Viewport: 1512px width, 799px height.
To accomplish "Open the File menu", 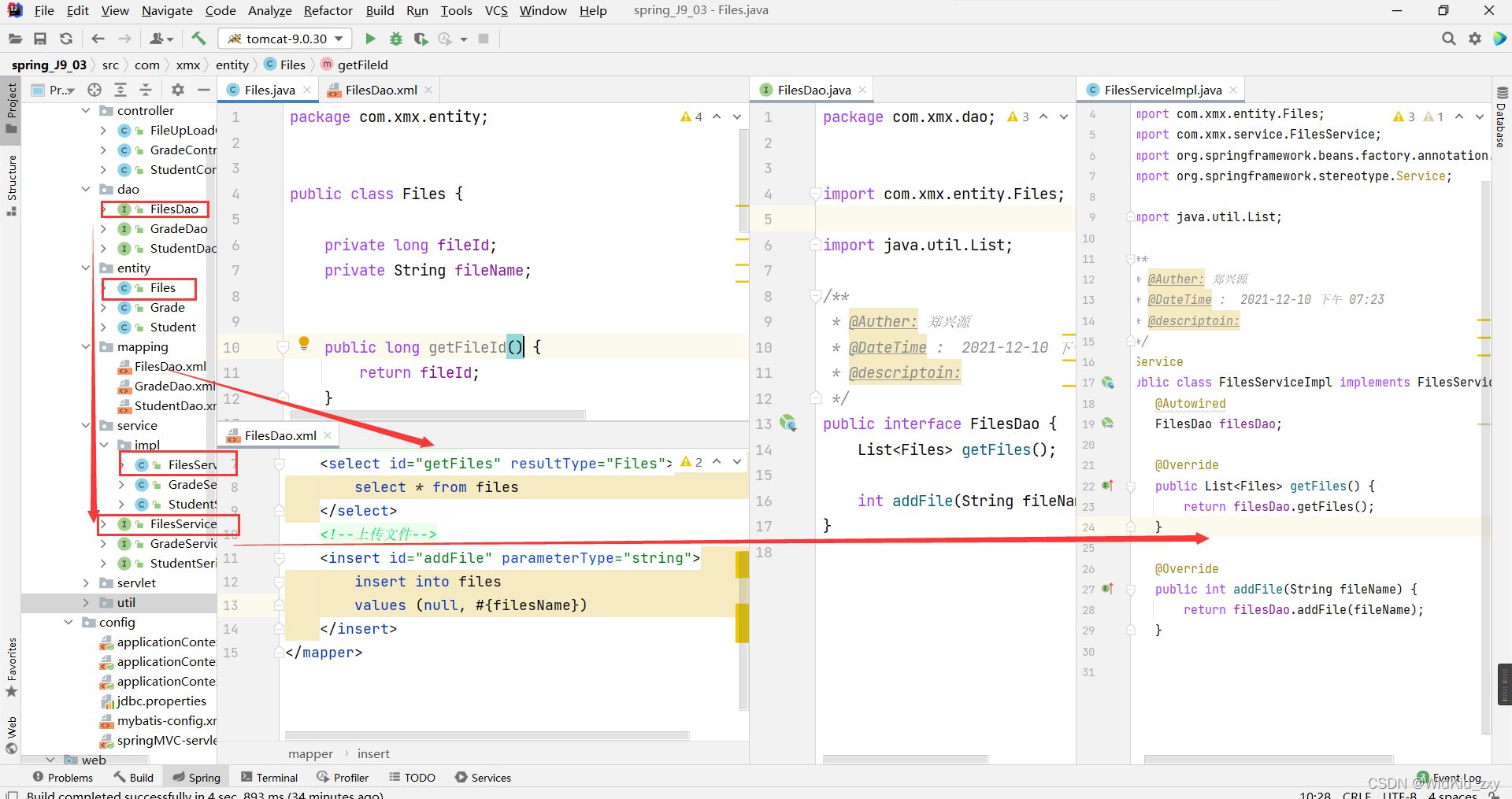I will [x=44, y=10].
